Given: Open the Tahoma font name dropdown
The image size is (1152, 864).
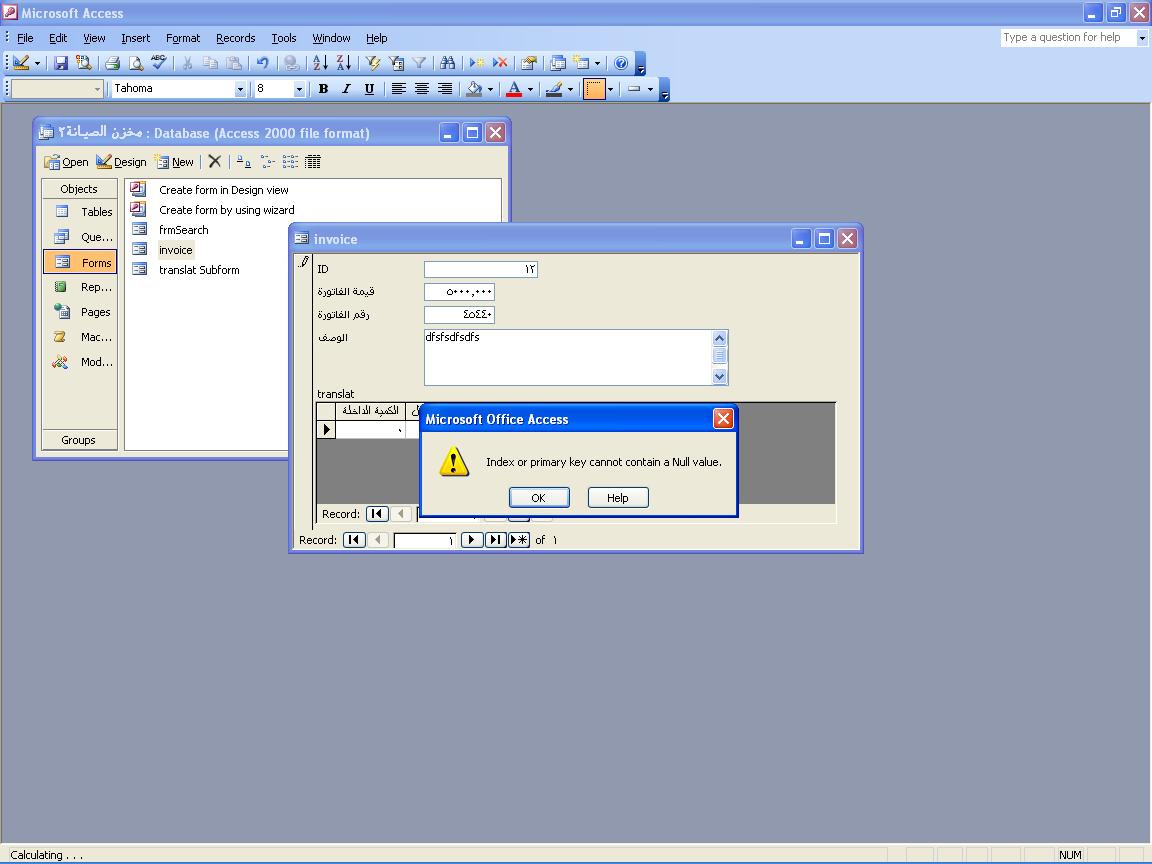Looking at the screenshot, I should click(x=240, y=89).
